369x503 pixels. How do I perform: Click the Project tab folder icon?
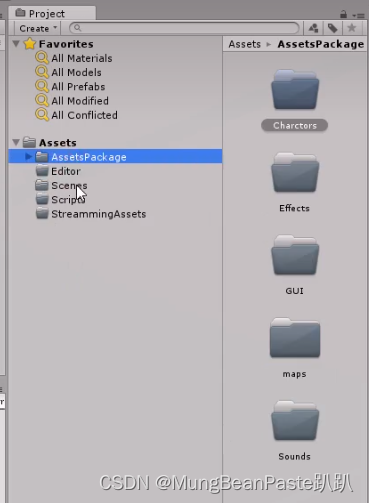(x=20, y=13)
